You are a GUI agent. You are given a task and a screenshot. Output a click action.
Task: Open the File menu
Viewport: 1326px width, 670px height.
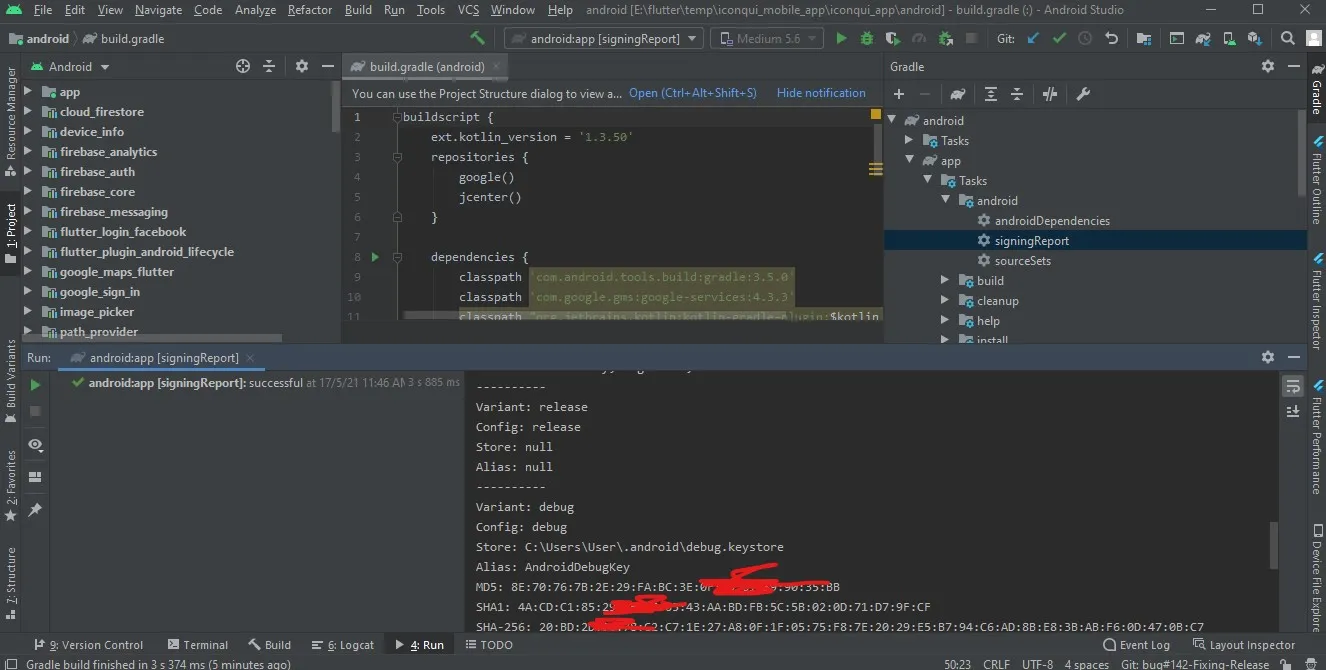pos(43,10)
